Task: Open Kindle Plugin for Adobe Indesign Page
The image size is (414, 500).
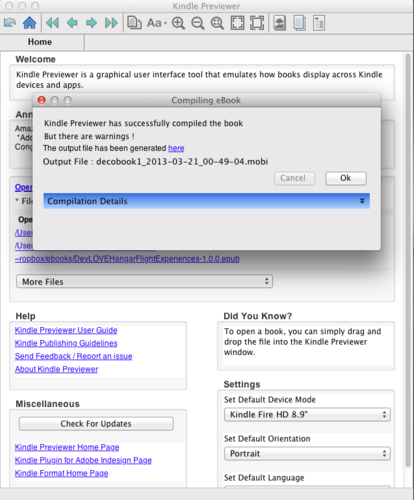Action: point(83,460)
